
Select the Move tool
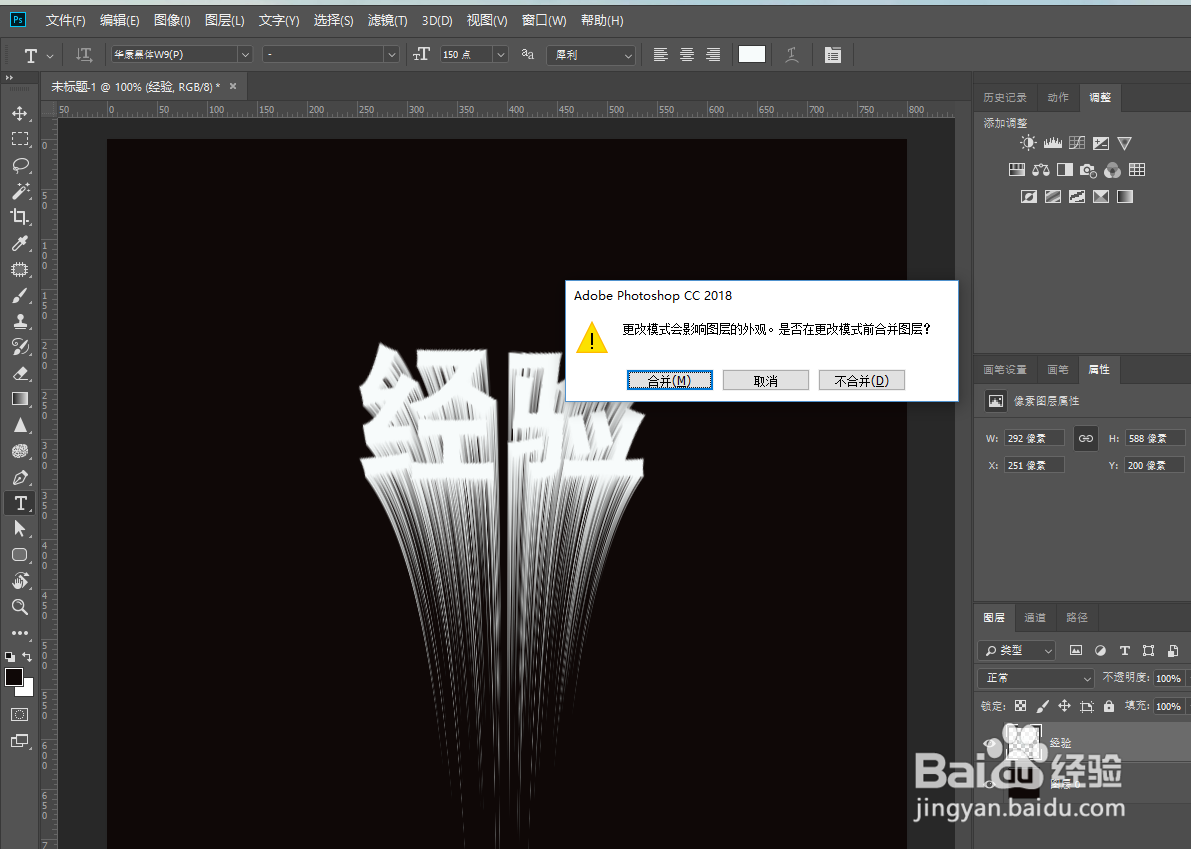click(20, 113)
